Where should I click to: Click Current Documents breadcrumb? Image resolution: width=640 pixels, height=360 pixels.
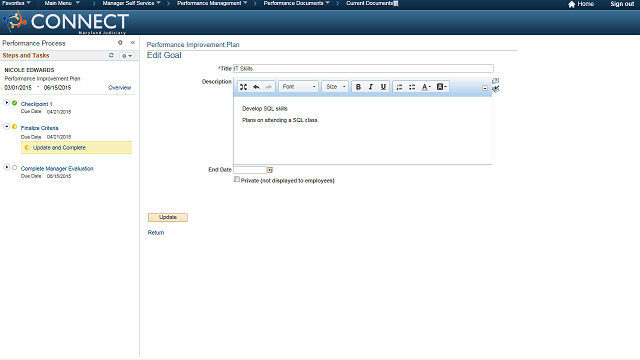pos(369,3)
